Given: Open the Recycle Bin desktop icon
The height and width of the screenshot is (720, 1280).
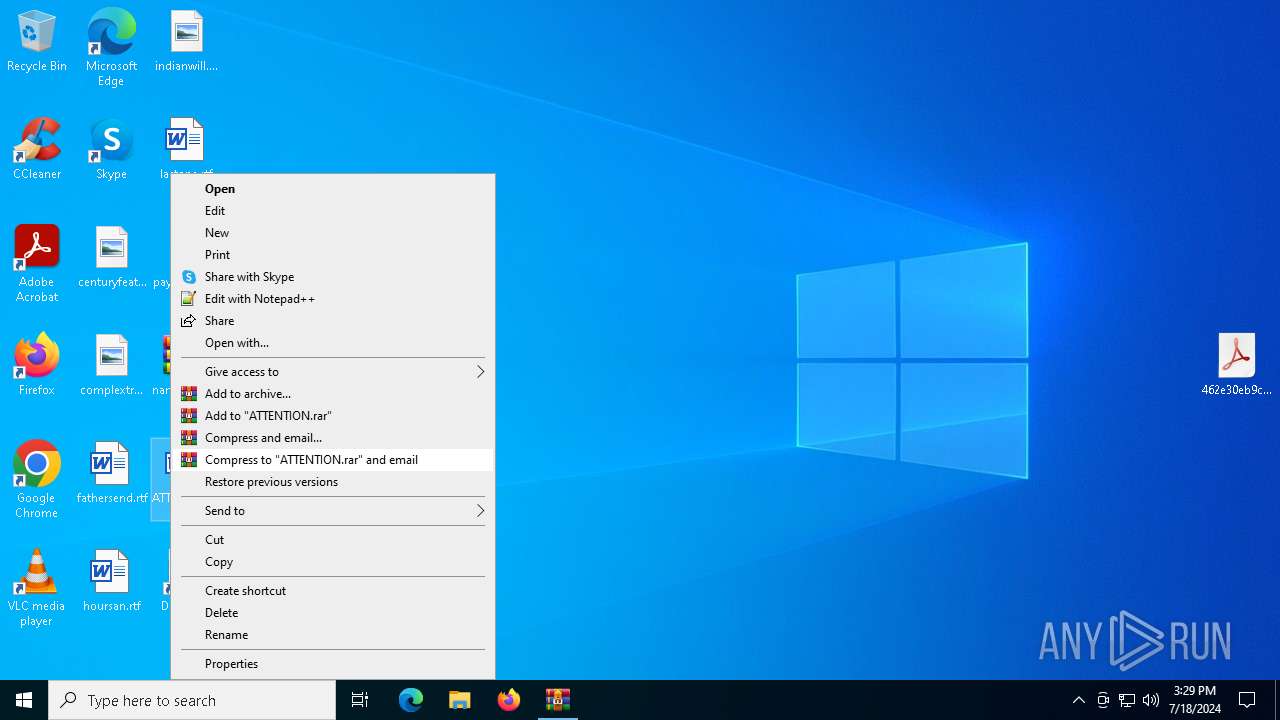Looking at the screenshot, I should [x=37, y=41].
